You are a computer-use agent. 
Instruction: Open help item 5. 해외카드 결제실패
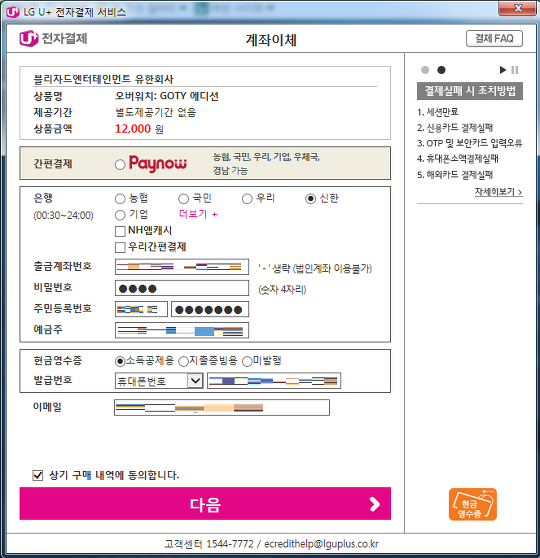(x=455, y=175)
